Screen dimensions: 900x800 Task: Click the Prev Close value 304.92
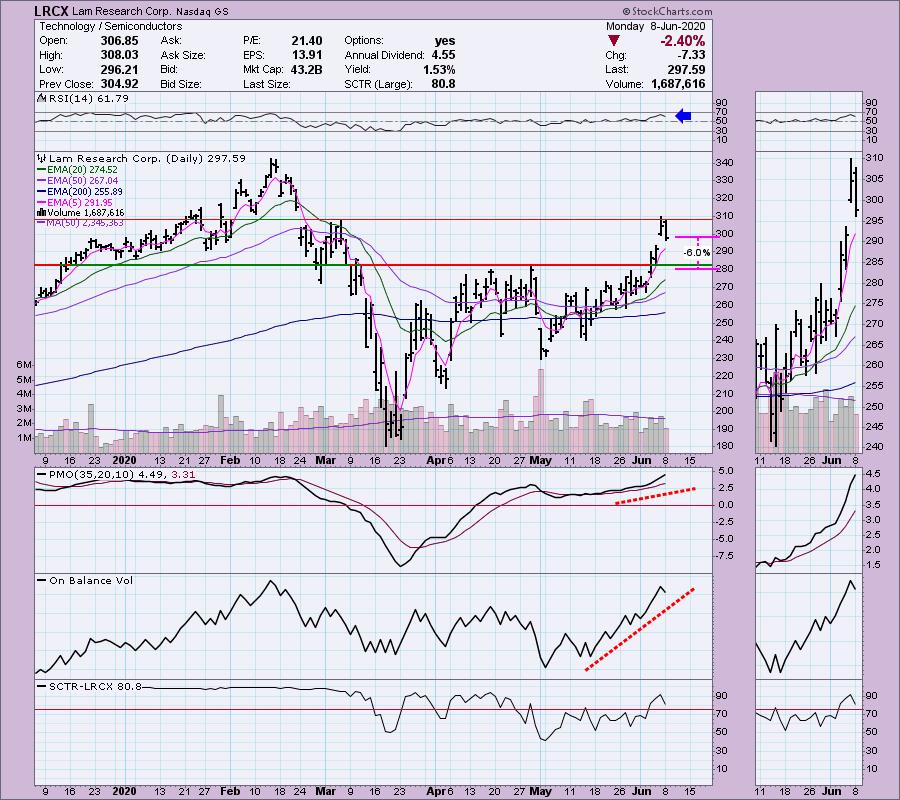pyautogui.click(x=119, y=84)
